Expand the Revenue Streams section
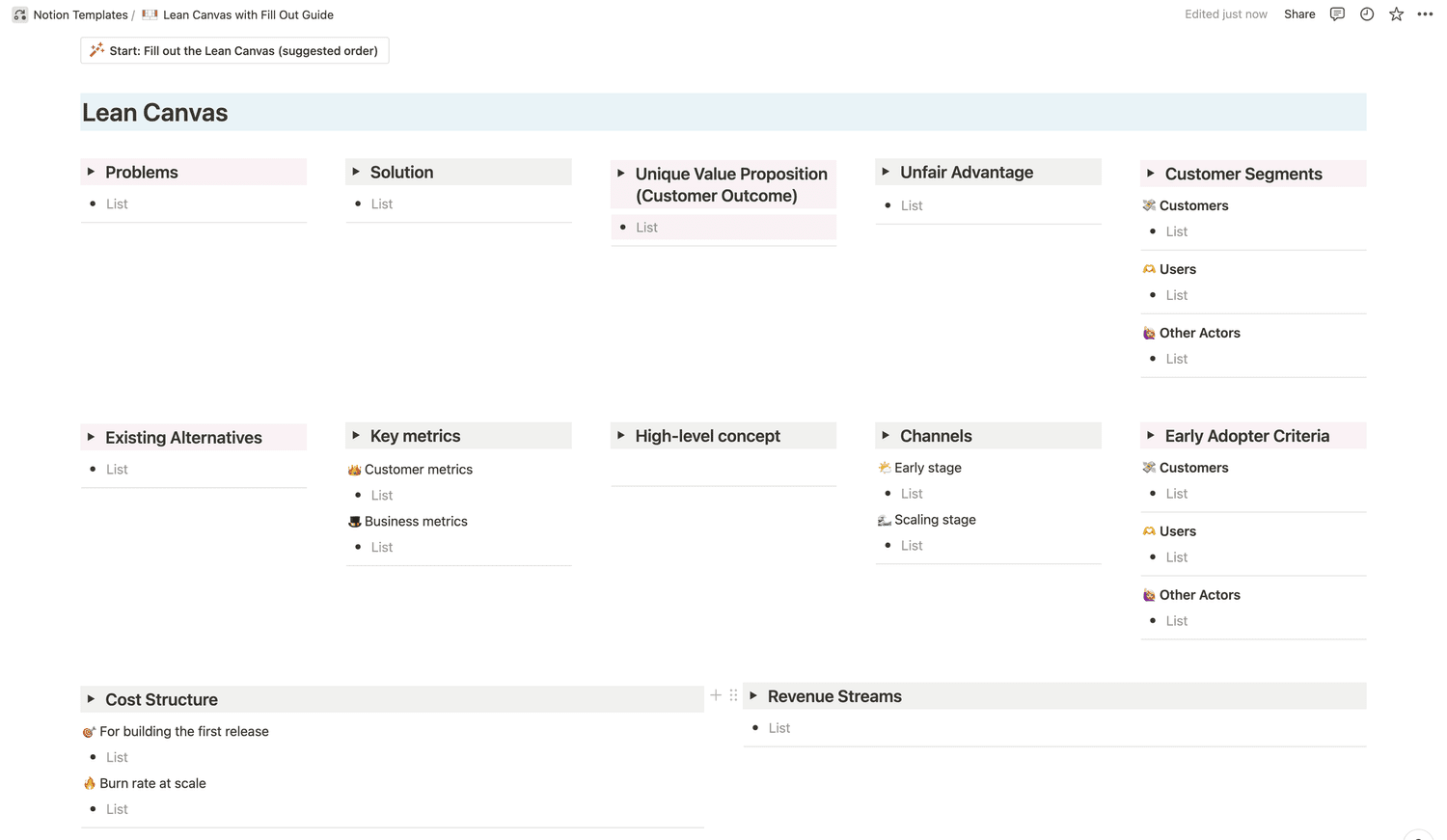 pos(754,695)
